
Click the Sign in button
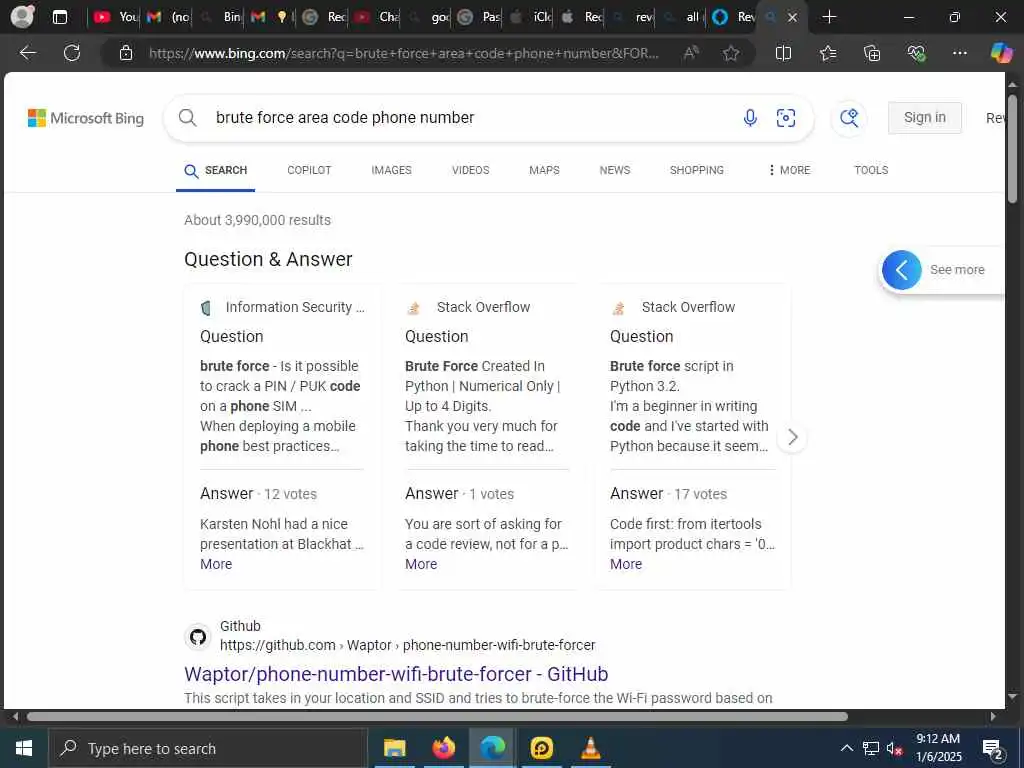[x=924, y=118]
